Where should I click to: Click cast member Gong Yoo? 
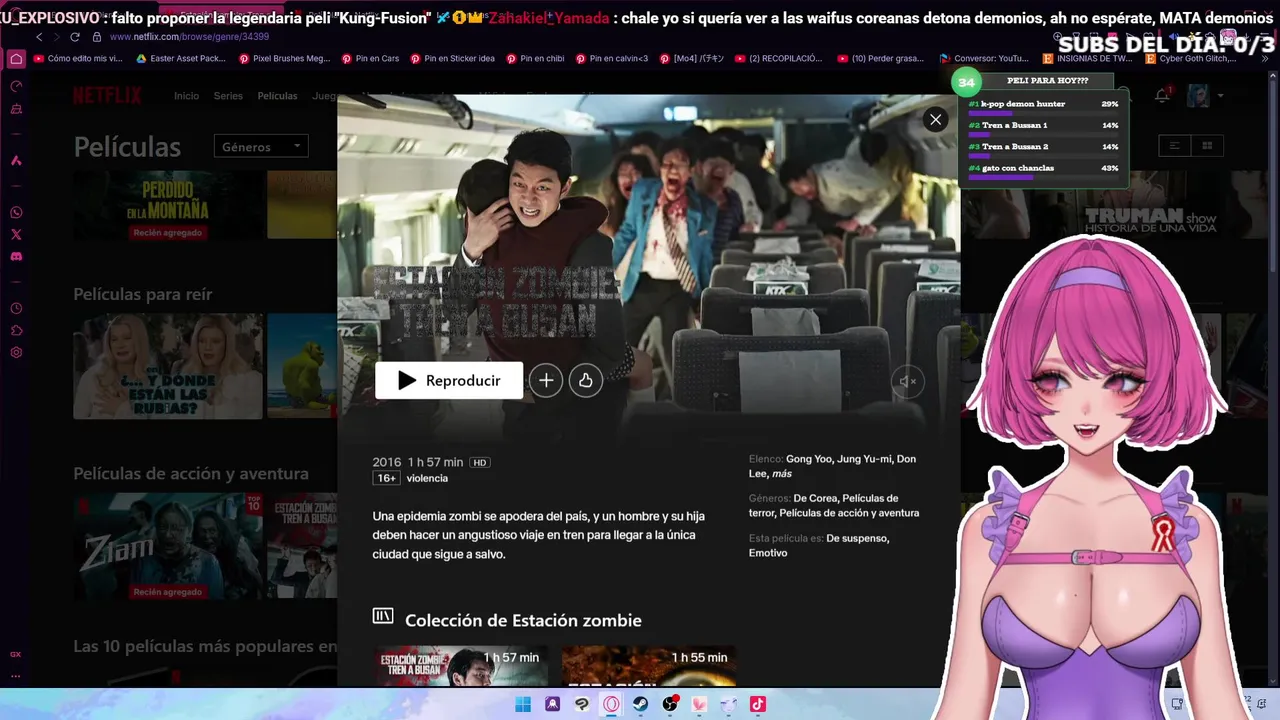tap(809, 459)
